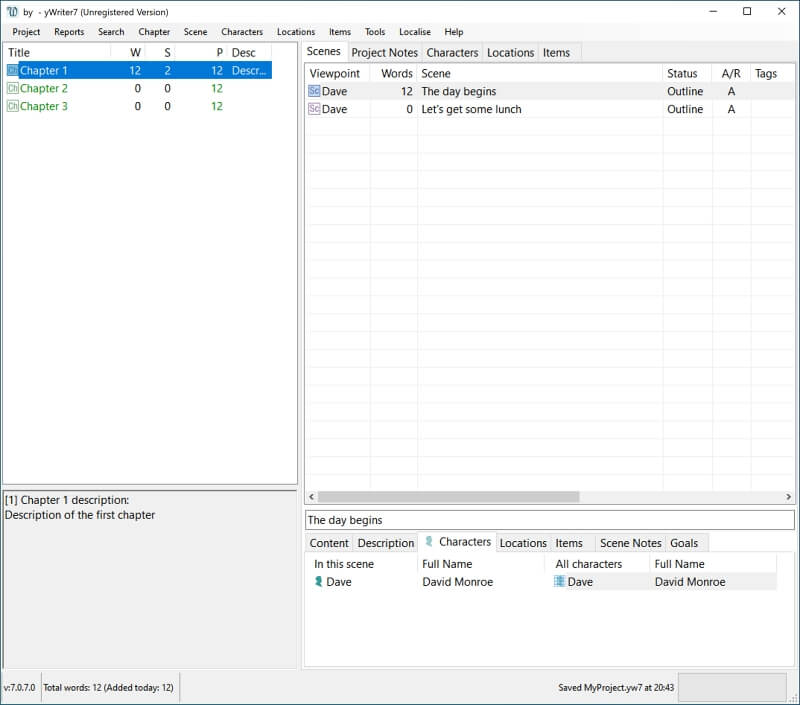800x705 pixels.
Task: Open the Reports menu
Action: click(x=69, y=32)
